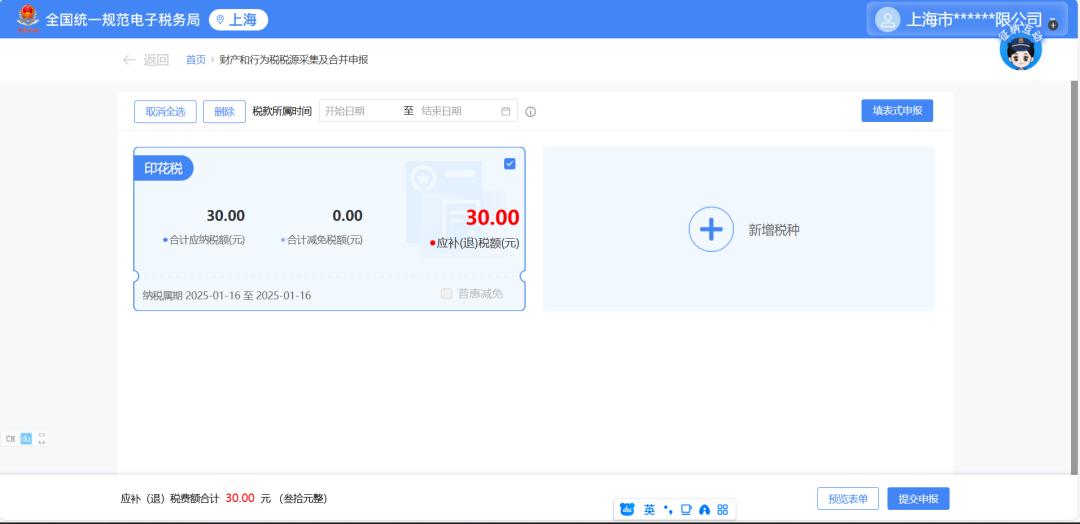Switch the IME 英 language mode
The width and height of the screenshot is (1080, 524).
coord(649,509)
